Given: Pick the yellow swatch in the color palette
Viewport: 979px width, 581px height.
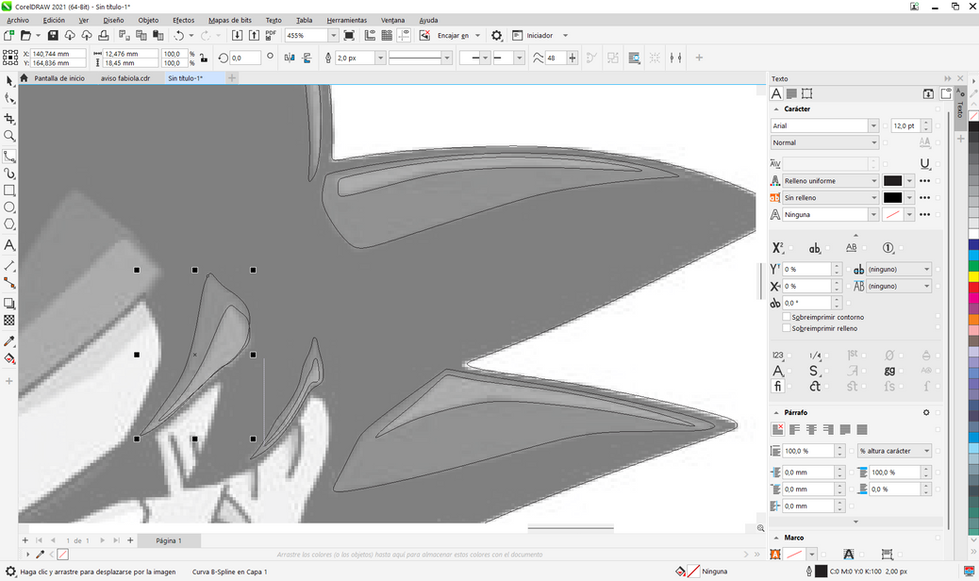Looking at the screenshot, I should point(973,276).
